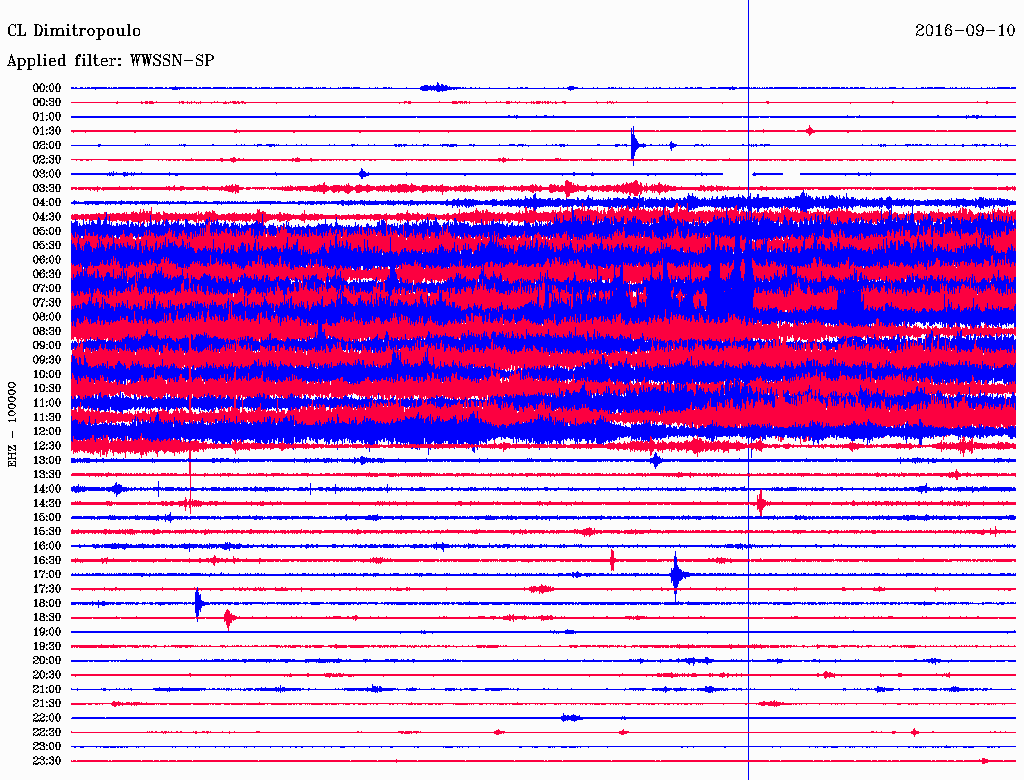Select the 07:00 time label
The width and height of the screenshot is (1024, 780).
coord(47,289)
